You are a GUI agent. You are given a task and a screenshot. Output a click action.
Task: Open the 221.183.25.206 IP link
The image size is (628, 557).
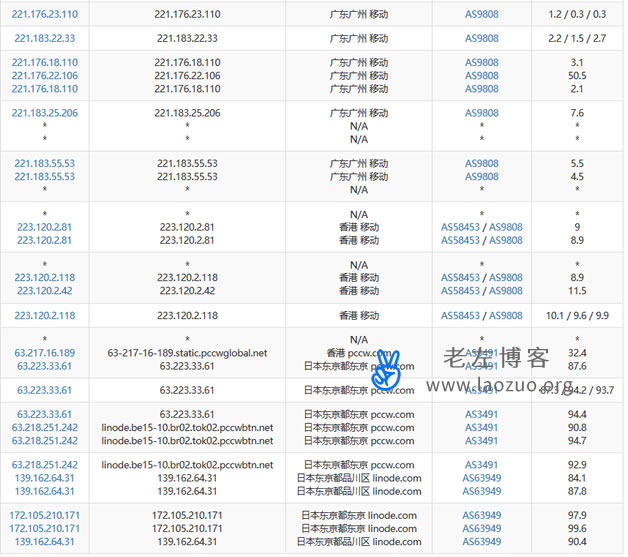coord(45,113)
